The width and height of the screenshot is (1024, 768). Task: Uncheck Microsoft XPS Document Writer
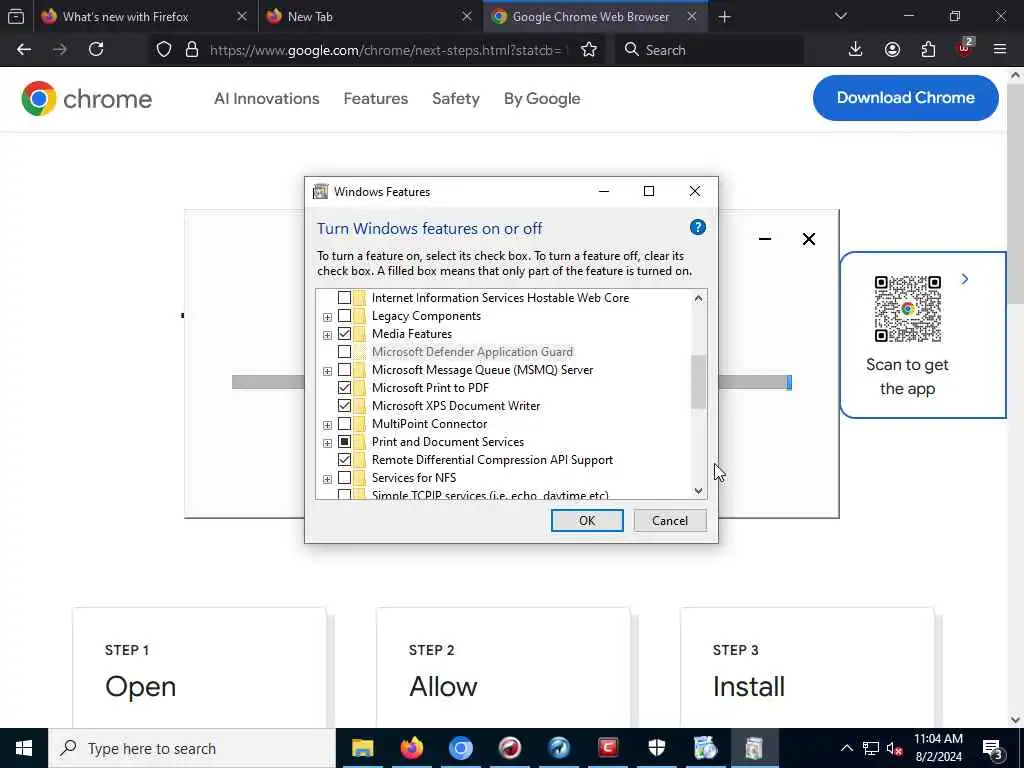click(x=344, y=406)
